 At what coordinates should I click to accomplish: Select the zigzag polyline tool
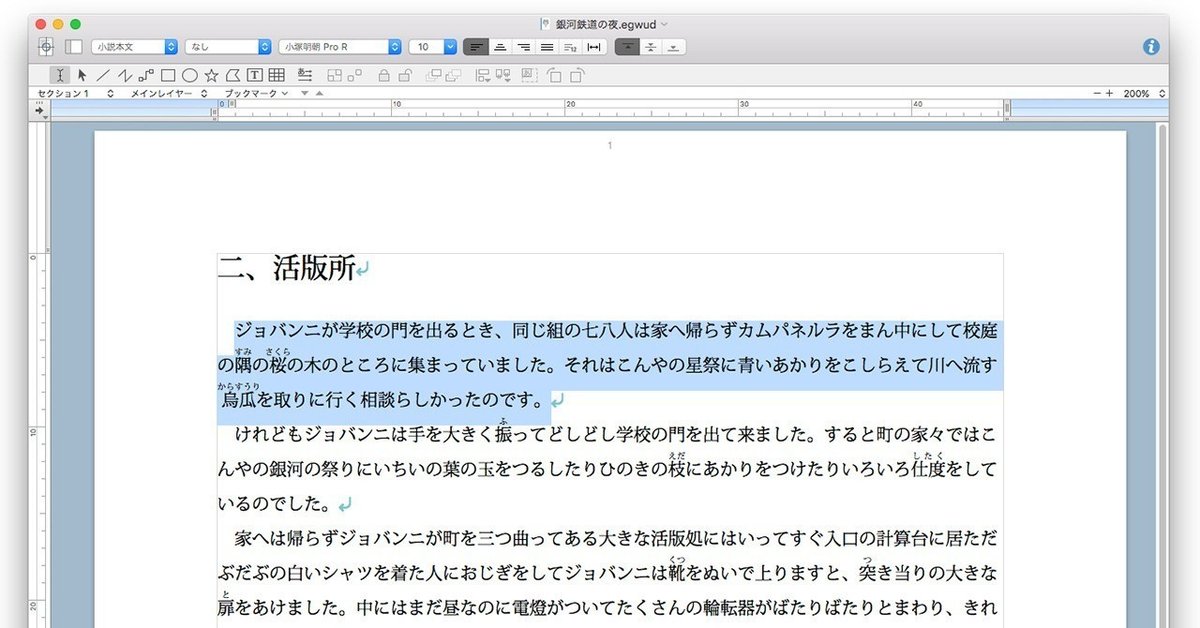point(125,74)
